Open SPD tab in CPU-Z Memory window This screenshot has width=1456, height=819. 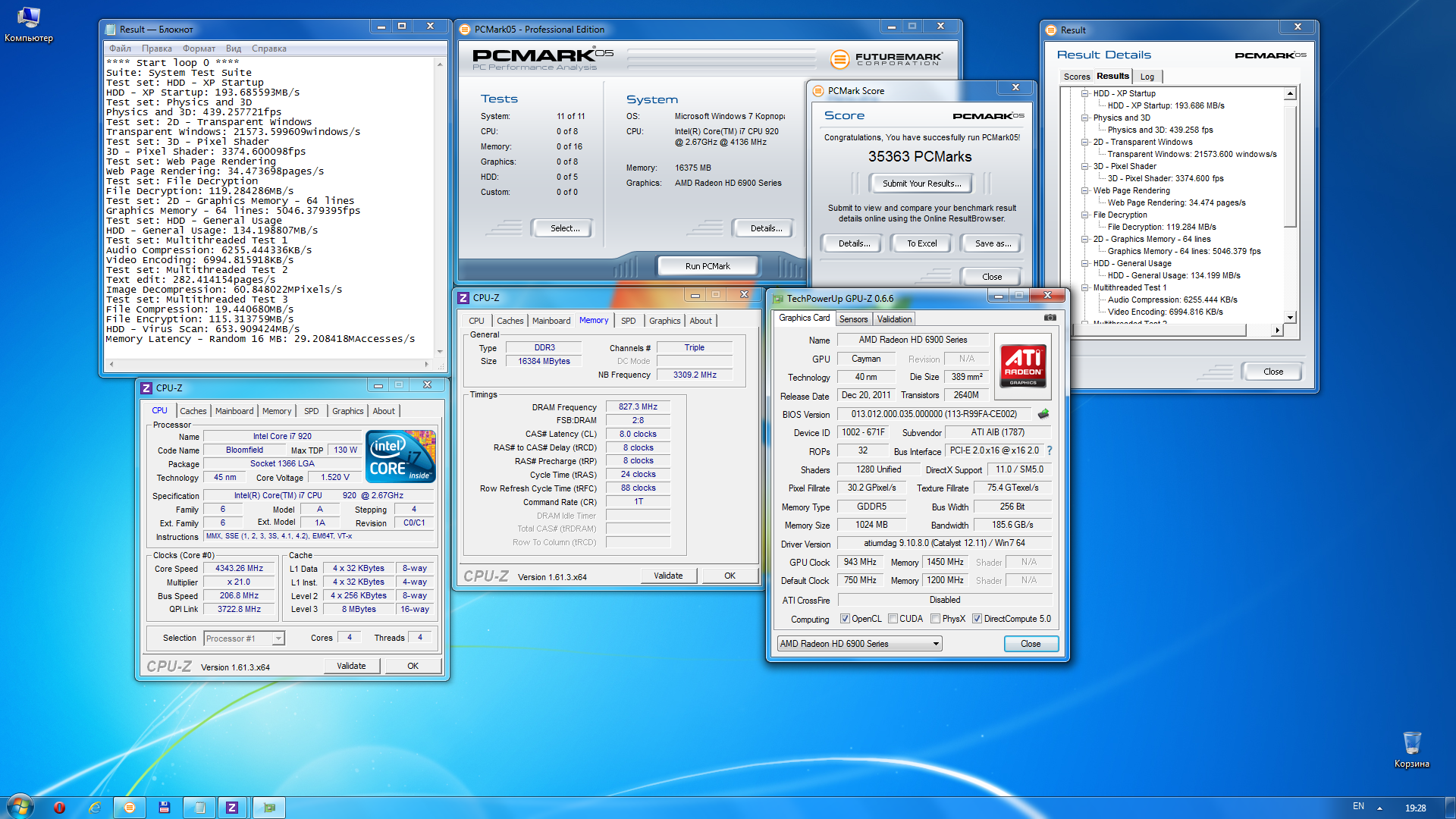[628, 321]
